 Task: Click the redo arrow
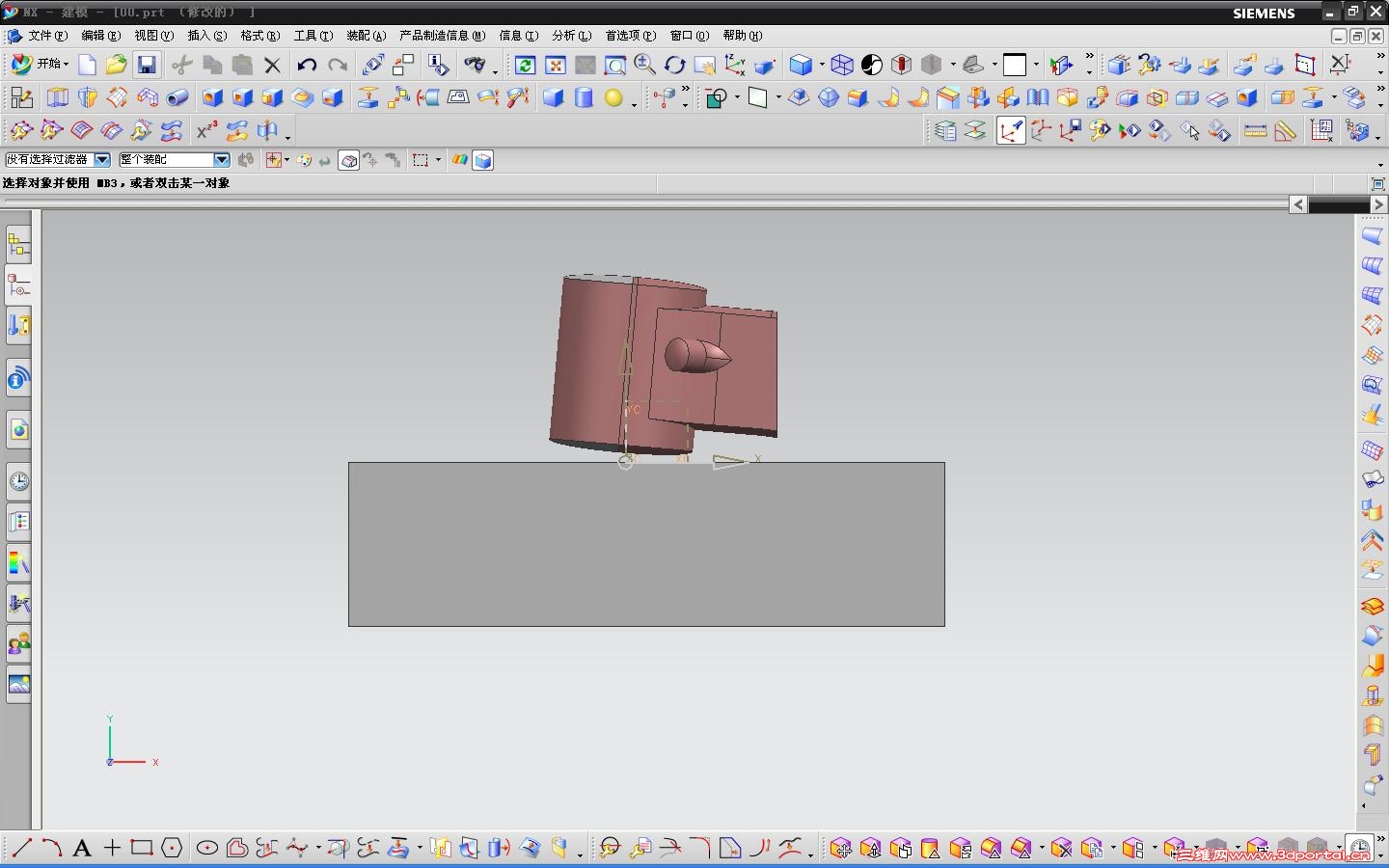tap(338, 65)
